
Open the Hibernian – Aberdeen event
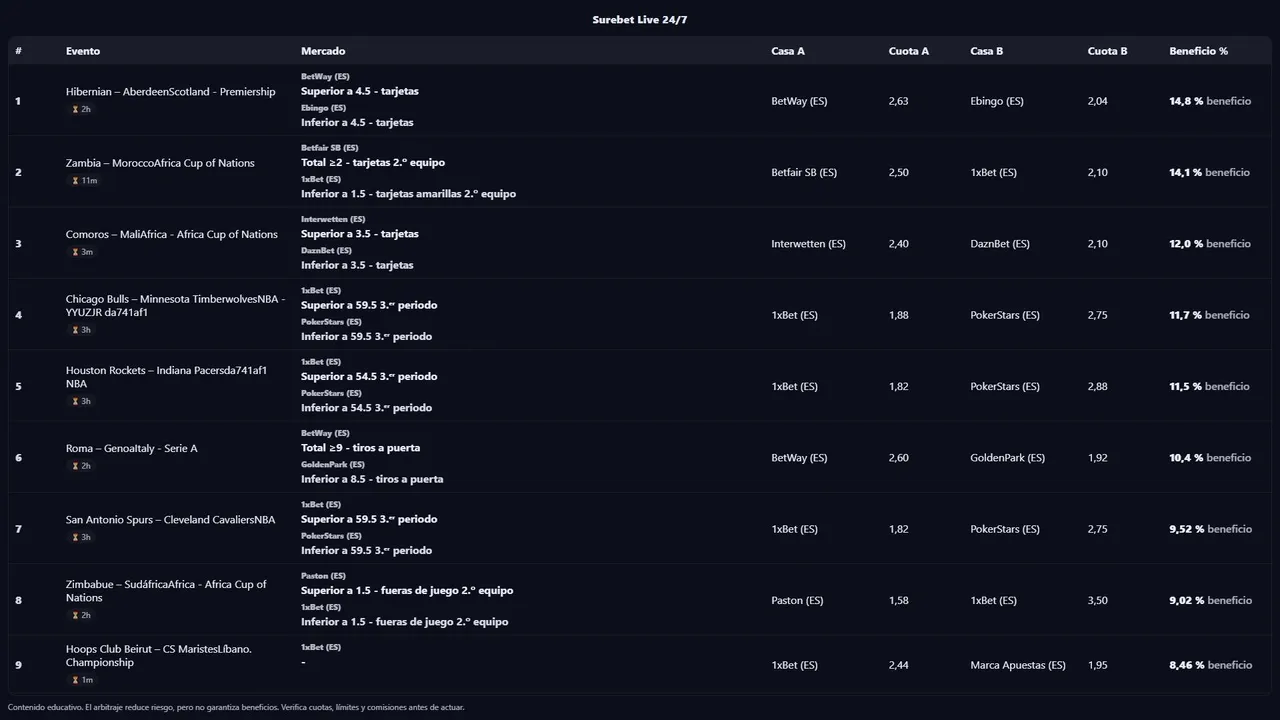click(170, 92)
